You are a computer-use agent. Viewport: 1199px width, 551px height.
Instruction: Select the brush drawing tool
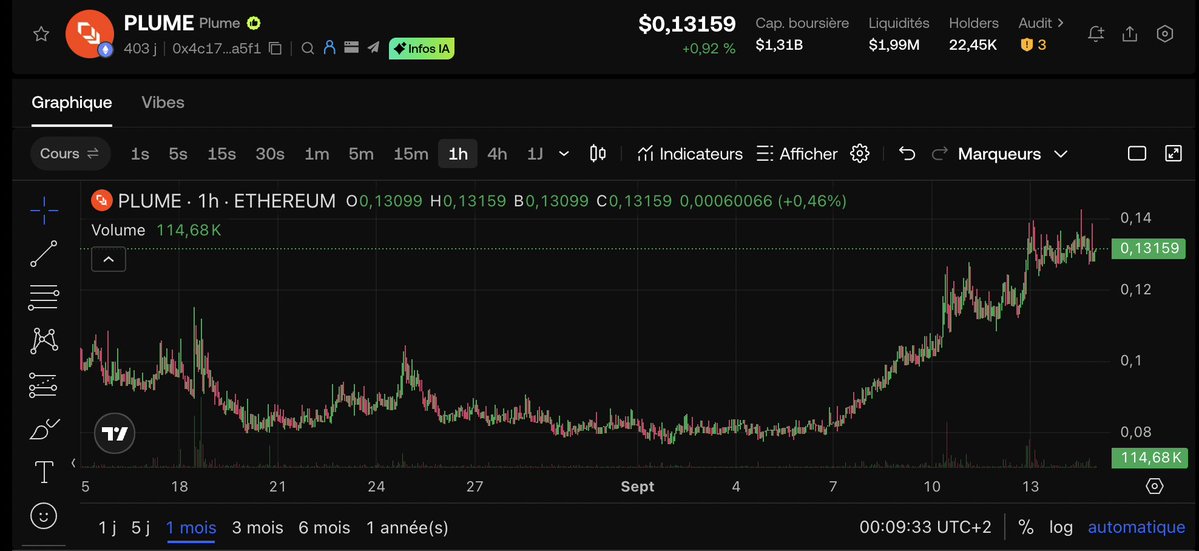44,429
